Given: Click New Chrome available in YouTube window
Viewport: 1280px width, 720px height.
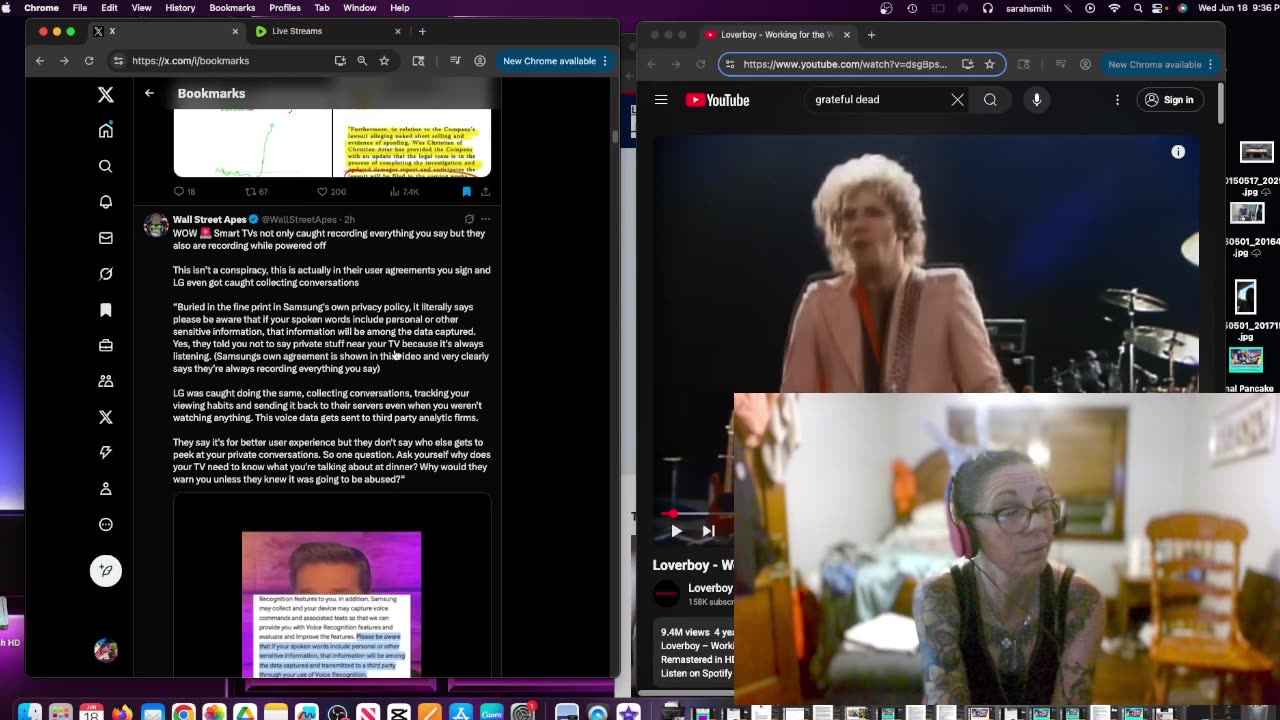Looking at the screenshot, I should coord(1155,64).
